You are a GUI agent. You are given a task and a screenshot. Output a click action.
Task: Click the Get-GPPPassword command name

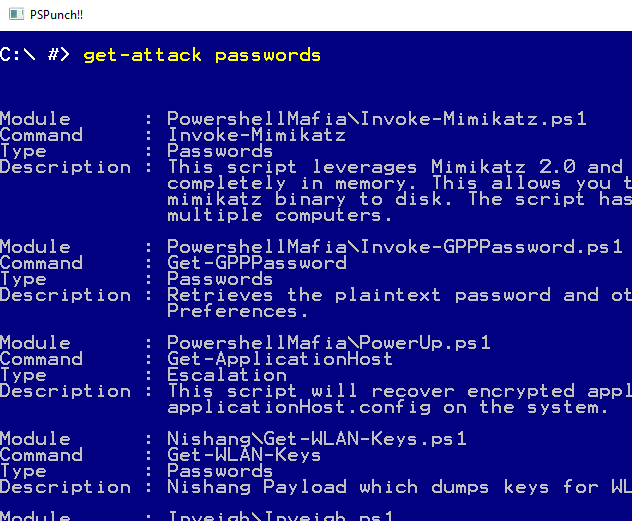tap(256, 263)
